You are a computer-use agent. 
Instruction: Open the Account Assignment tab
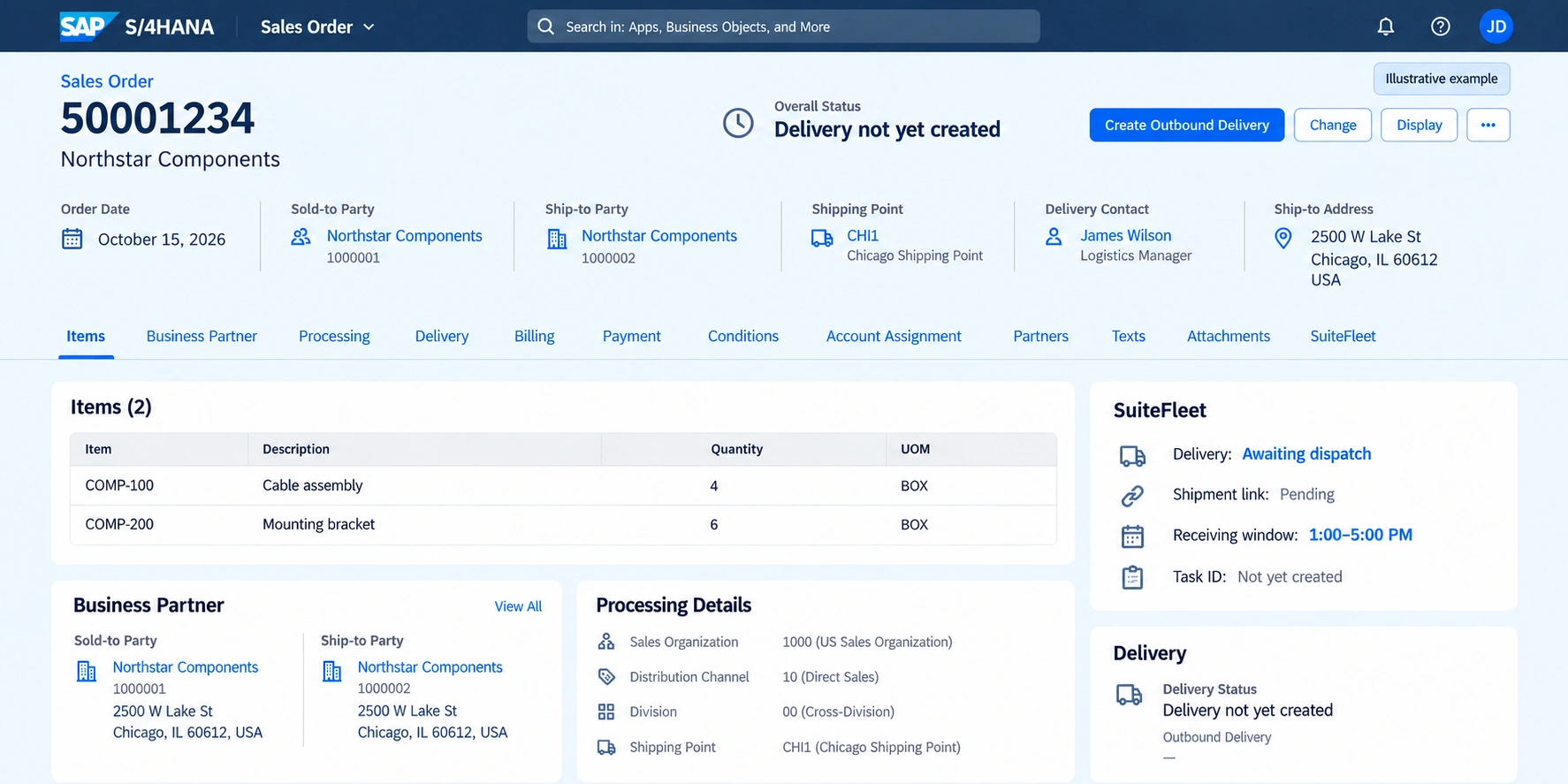click(x=894, y=336)
